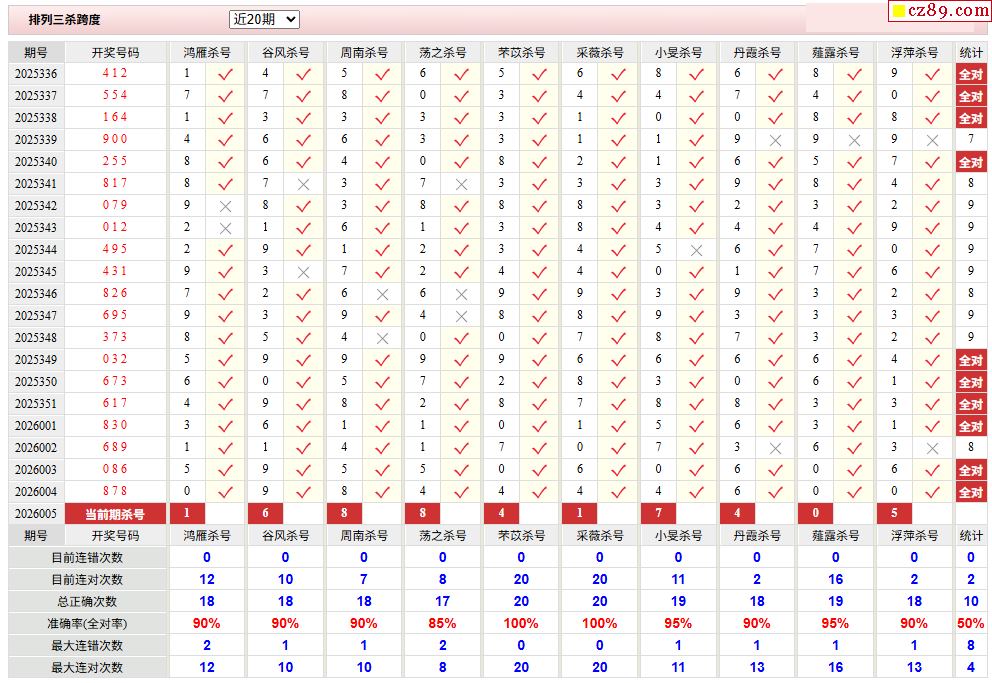Click winning number 878 for period 2026004

coord(115,492)
